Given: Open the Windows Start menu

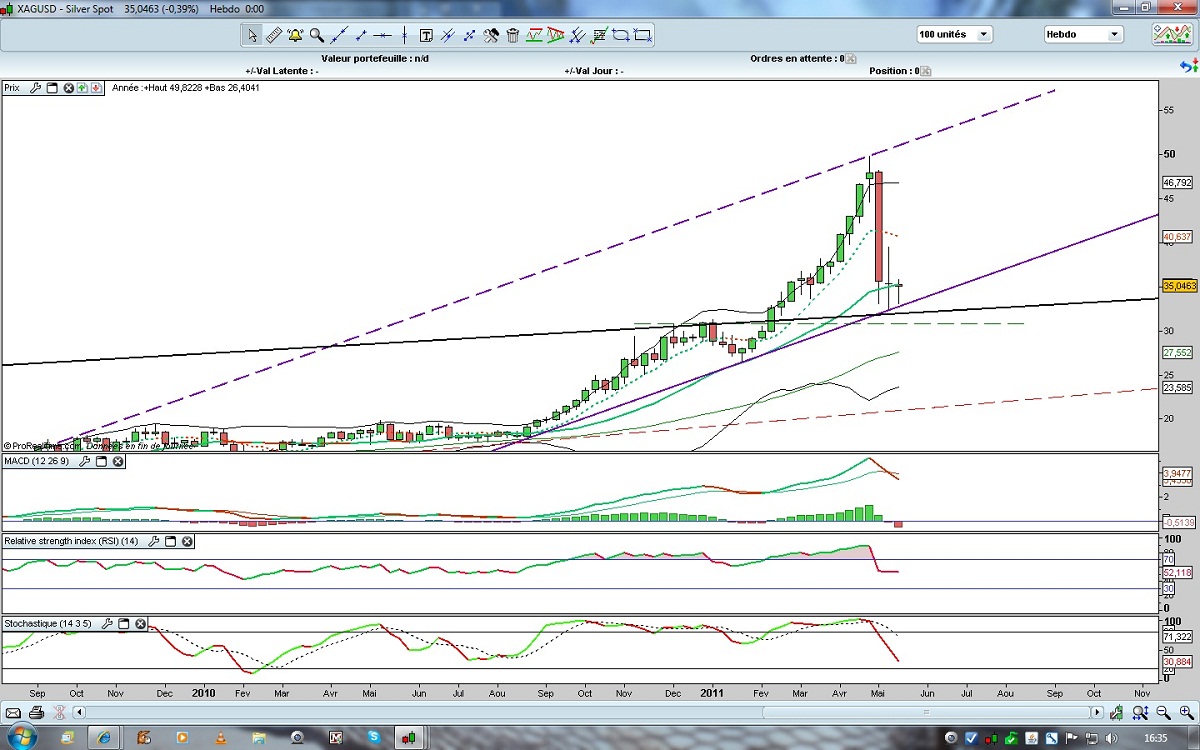Looking at the screenshot, I should [22, 738].
